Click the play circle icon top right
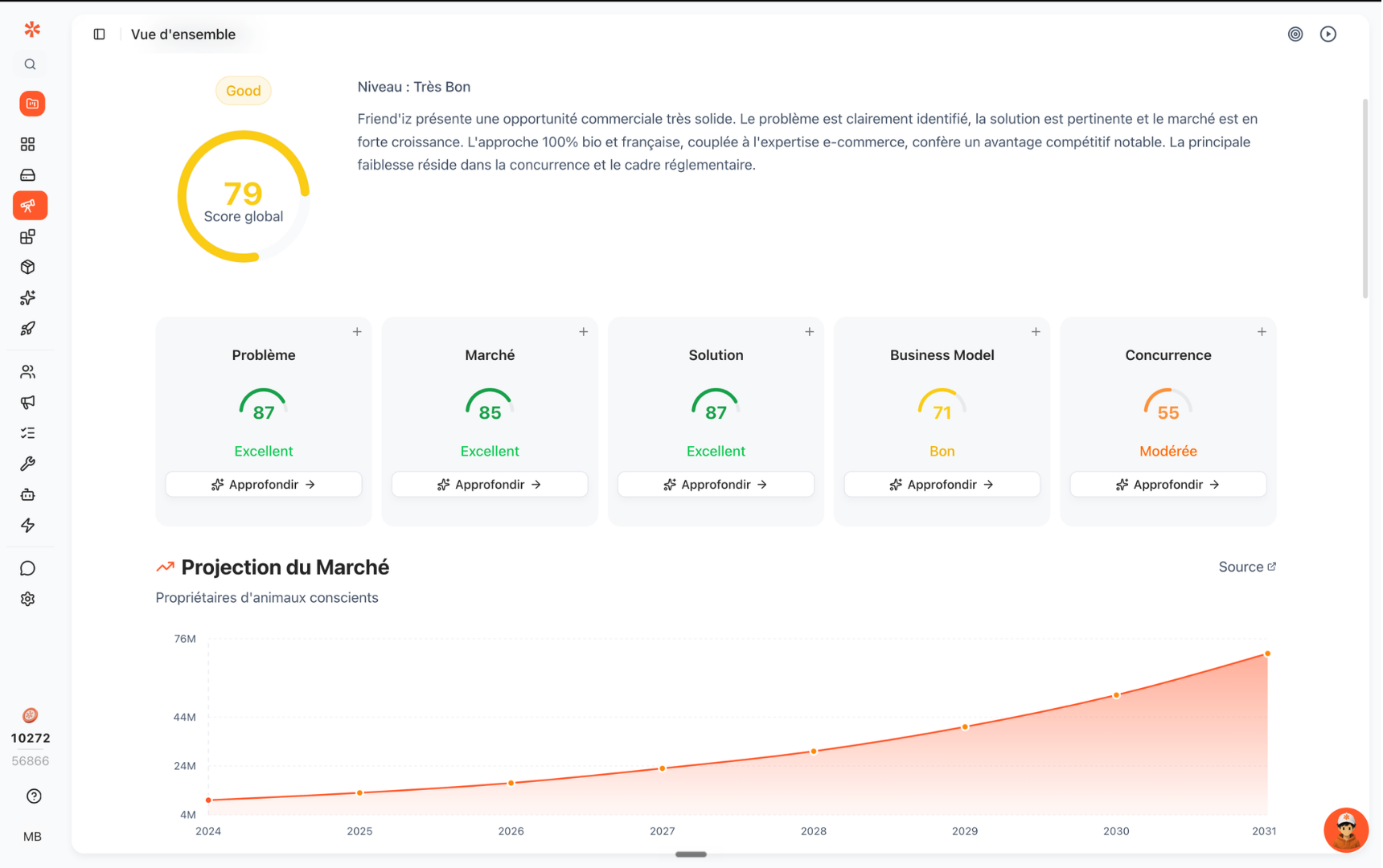The image size is (1383, 868). click(x=1328, y=34)
